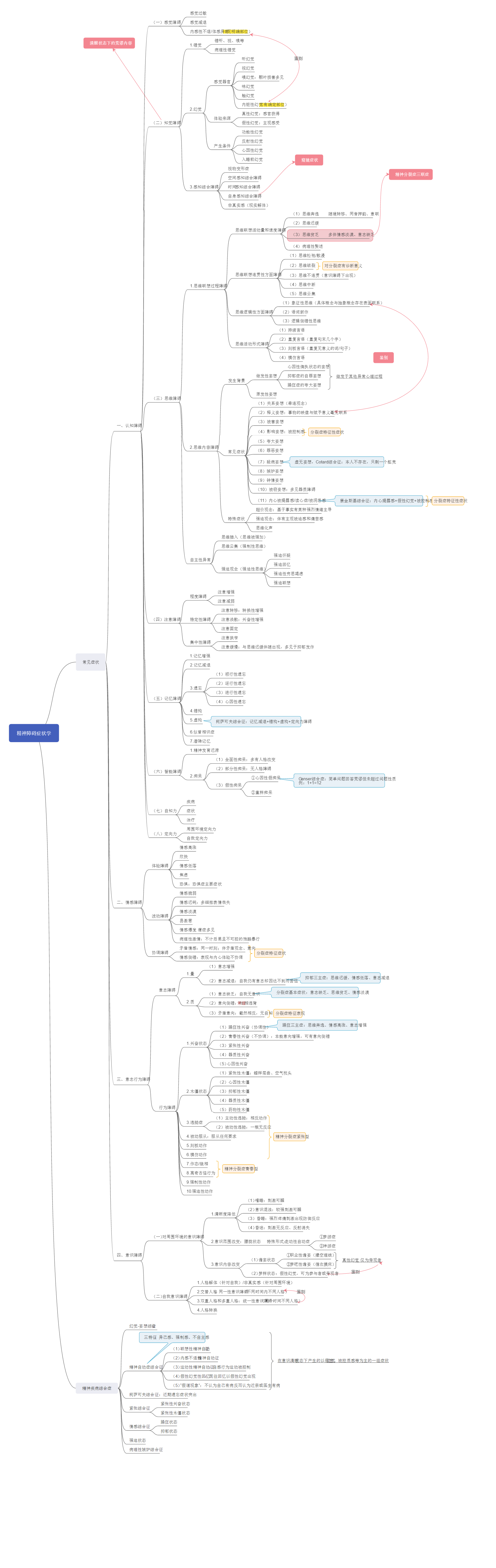Image resolution: width=496 pixels, height=1568 pixels.
Task: Click the 四、意识障碍 node
Action: (129, 1255)
